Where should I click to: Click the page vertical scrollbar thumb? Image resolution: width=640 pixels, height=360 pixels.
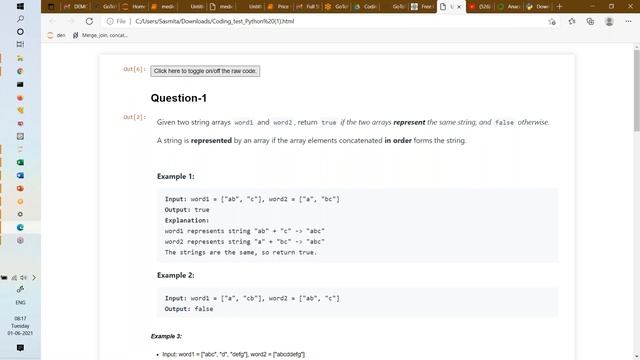[x=636, y=91]
